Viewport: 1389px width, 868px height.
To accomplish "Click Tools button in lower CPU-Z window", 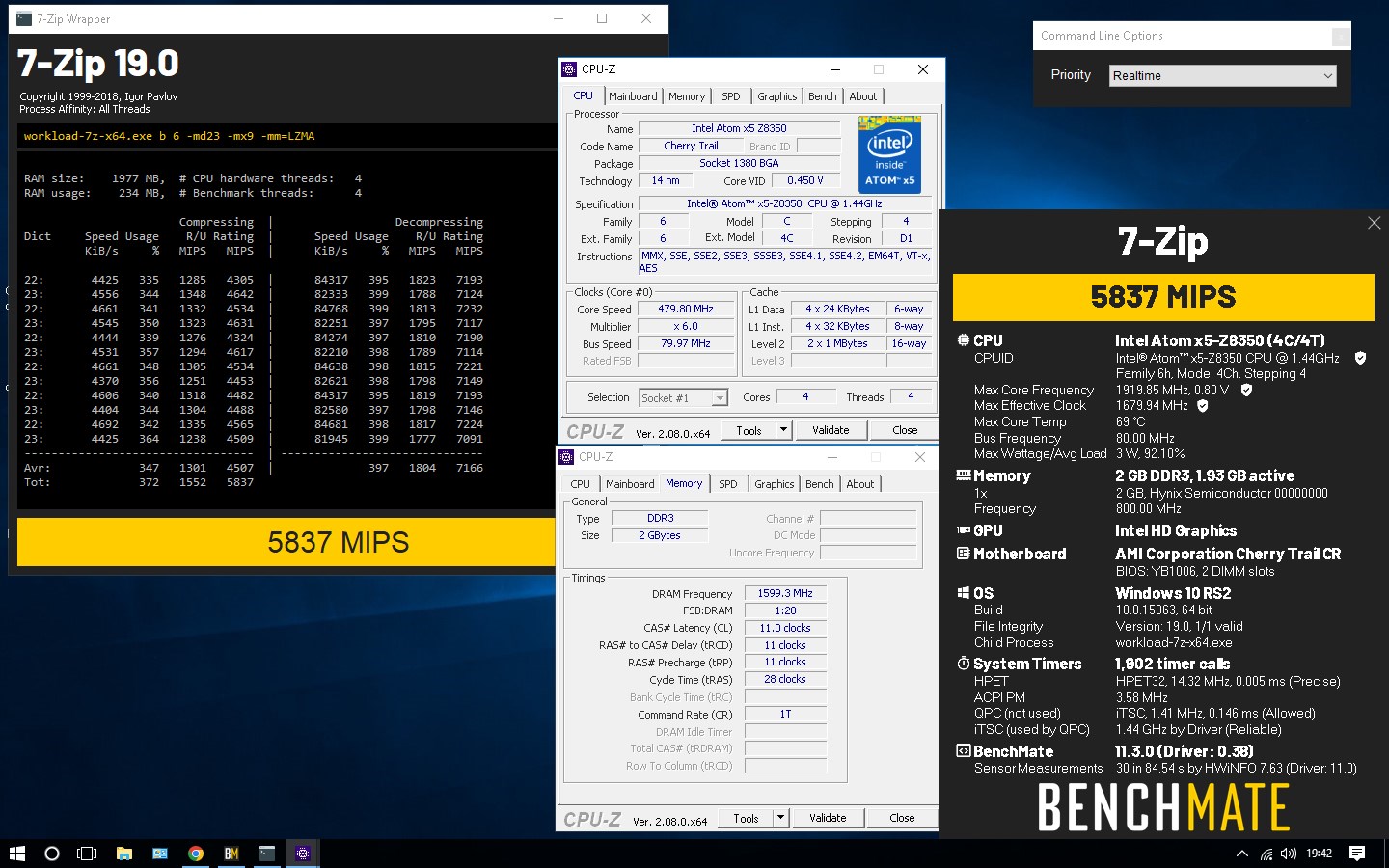I will (x=746, y=818).
